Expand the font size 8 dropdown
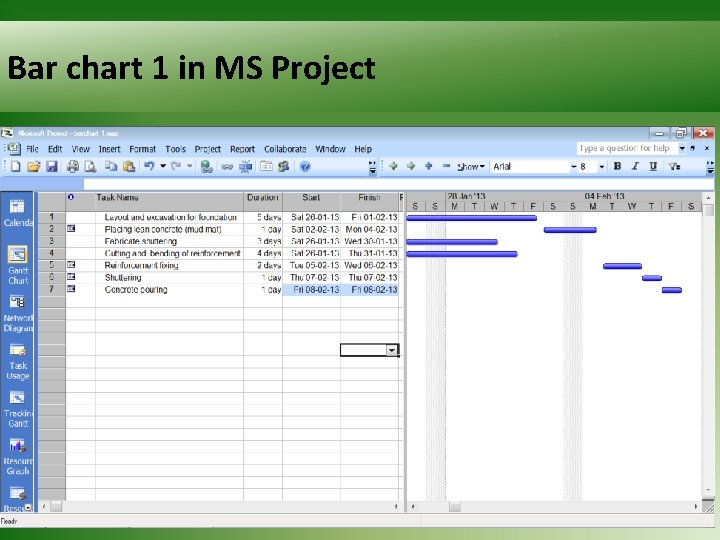 (x=602, y=167)
